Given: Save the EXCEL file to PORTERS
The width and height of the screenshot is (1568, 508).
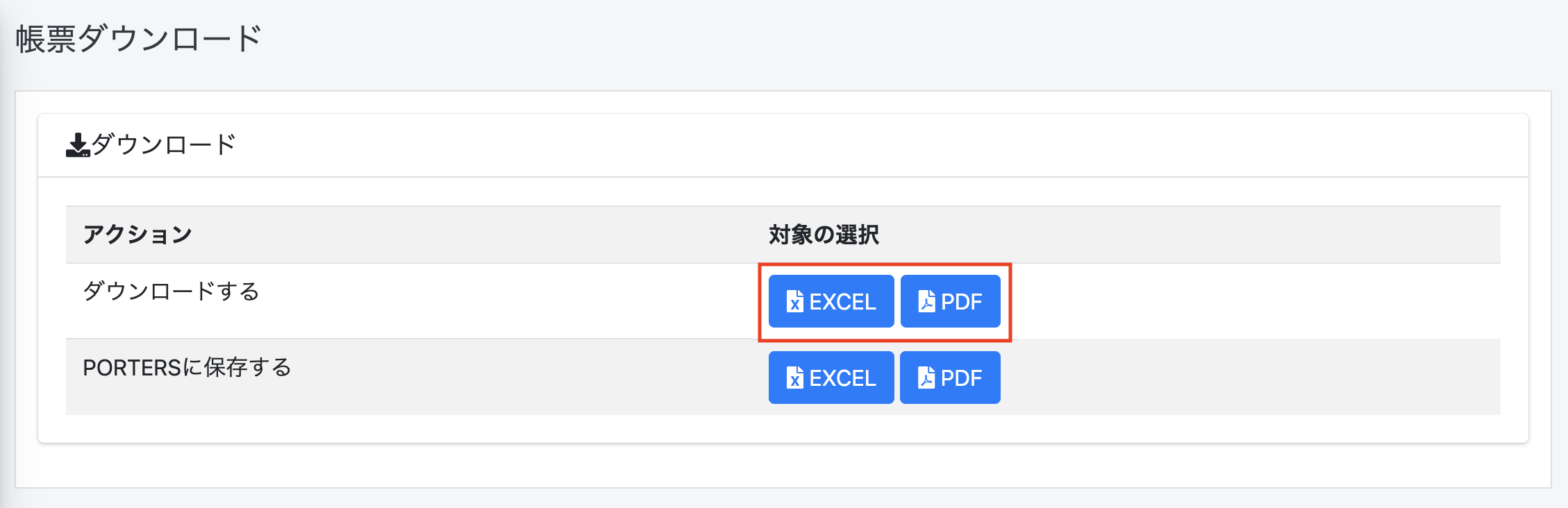Looking at the screenshot, I should (831, 378).
